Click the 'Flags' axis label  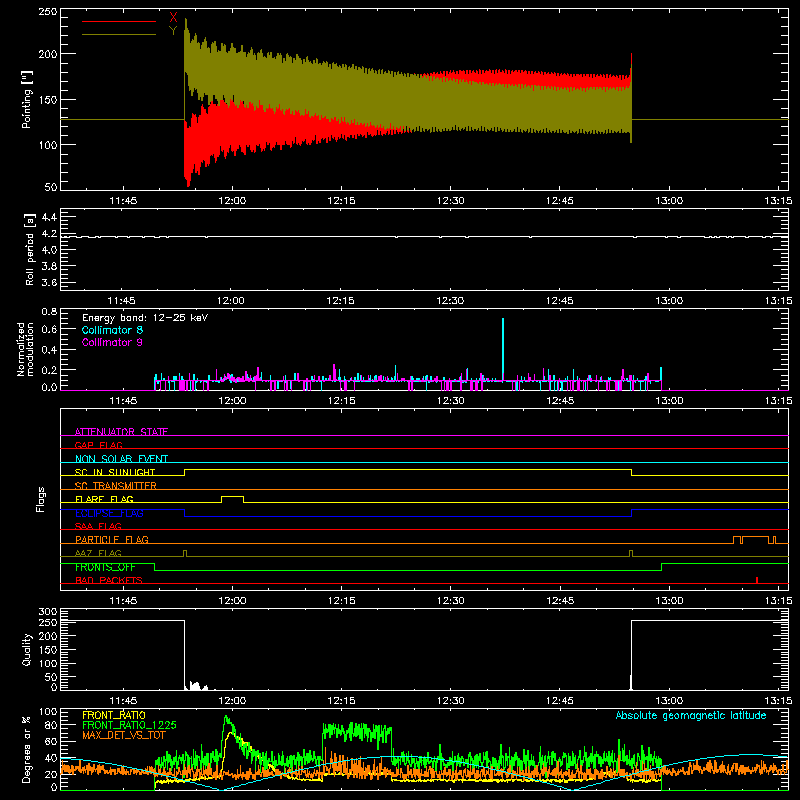pos(41,499)
